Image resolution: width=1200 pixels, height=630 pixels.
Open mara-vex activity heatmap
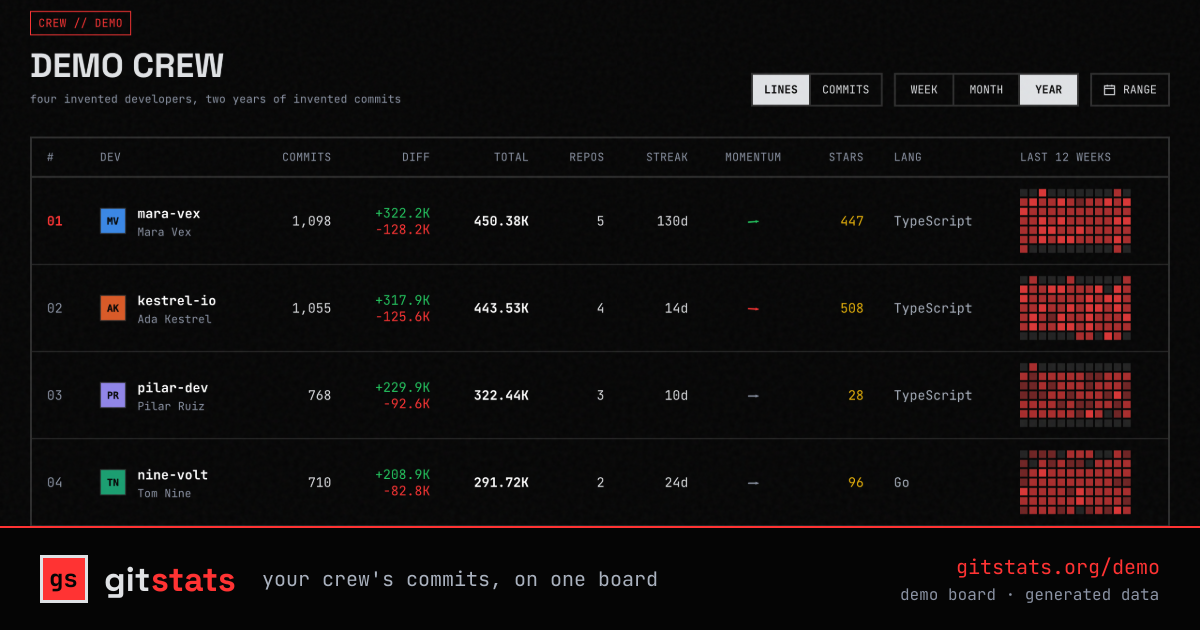pyautogui.click(x=1075, y=221)
